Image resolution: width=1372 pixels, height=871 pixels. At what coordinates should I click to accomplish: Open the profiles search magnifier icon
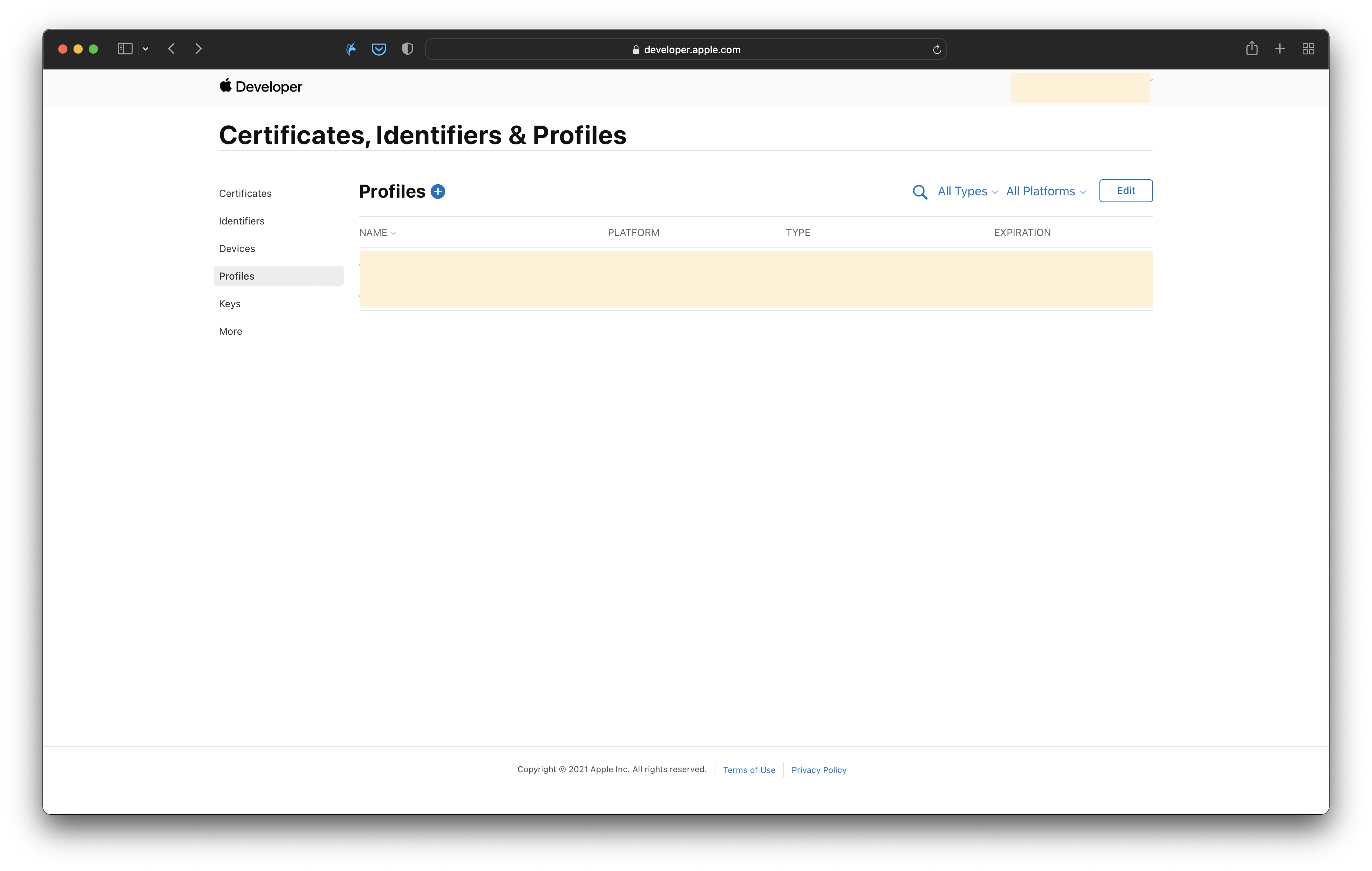pyautogui.click(x=919, y=192)
